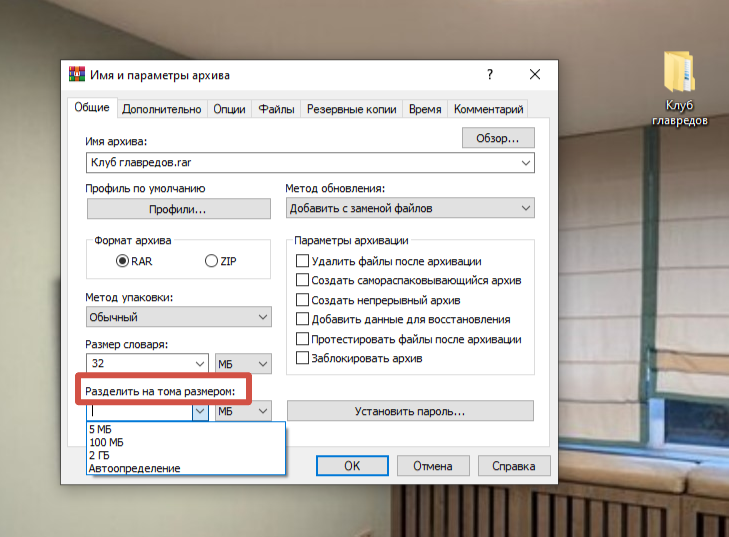The height and width of the screenshot is (537, 729).
Task: Click the volume size input field
Action: tap(139, 411)
